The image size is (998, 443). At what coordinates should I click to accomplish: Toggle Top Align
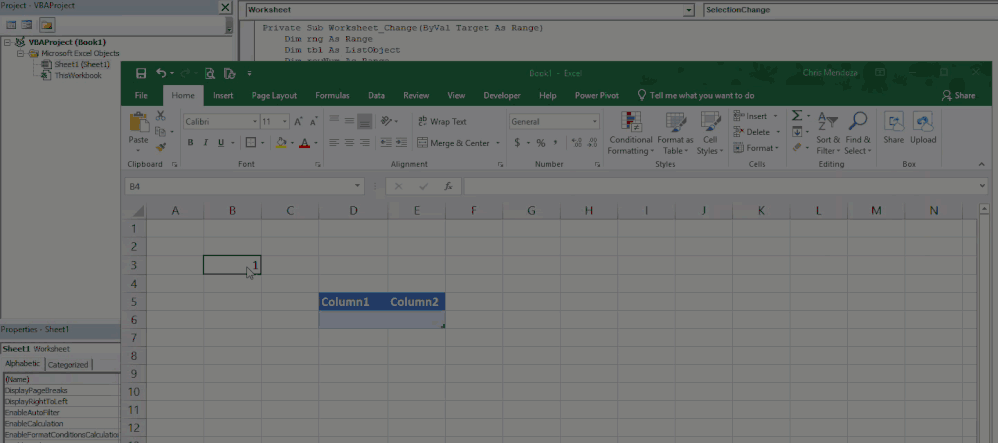pyautogui.click(x=334, y=121)
